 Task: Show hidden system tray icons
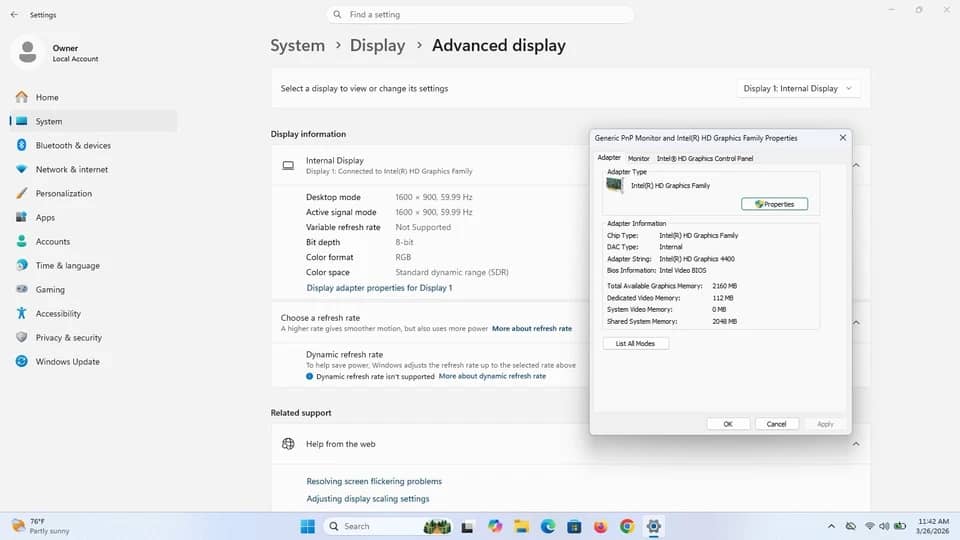tap(831, 526)
